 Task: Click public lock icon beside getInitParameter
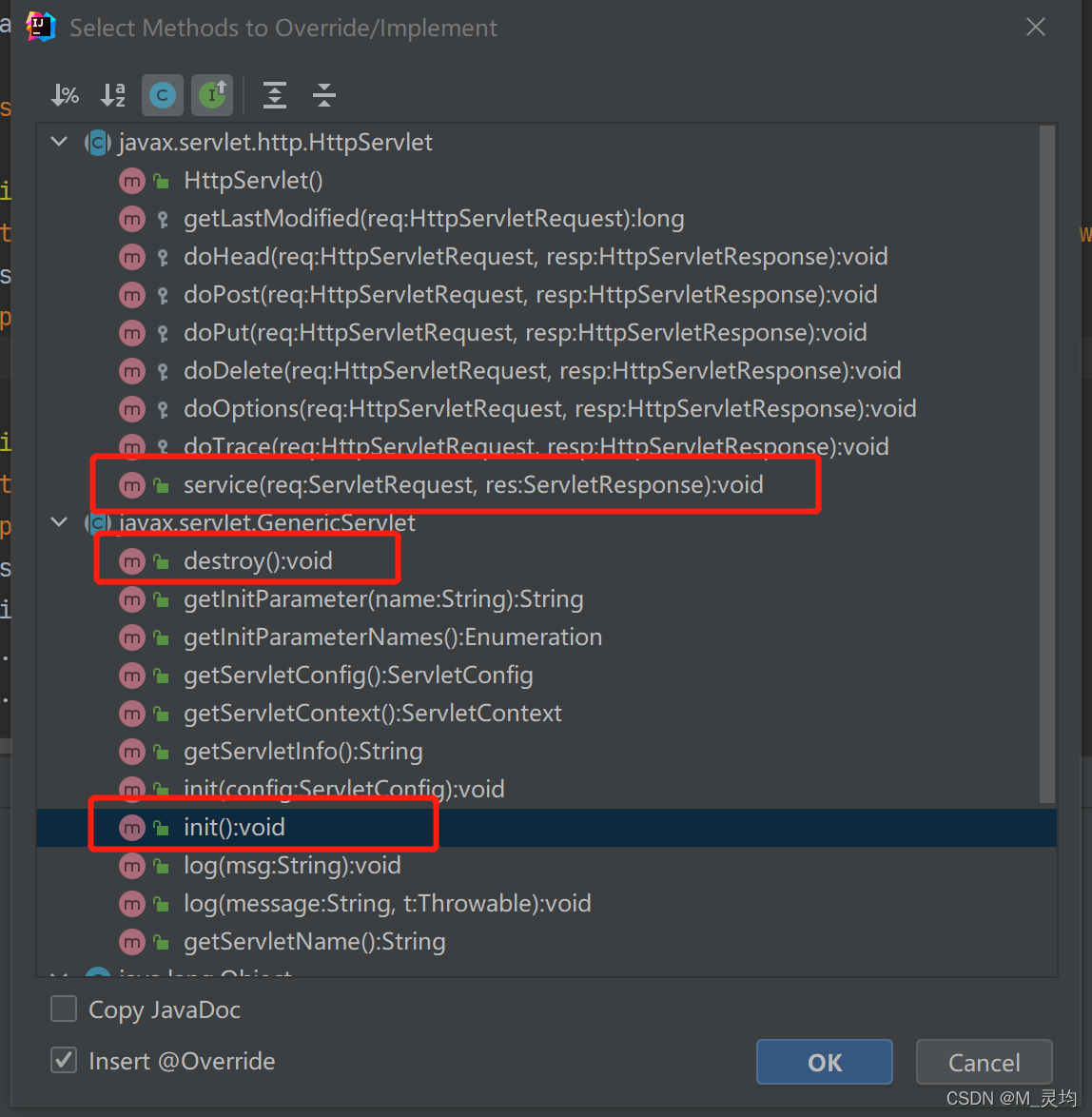[162, 599]
